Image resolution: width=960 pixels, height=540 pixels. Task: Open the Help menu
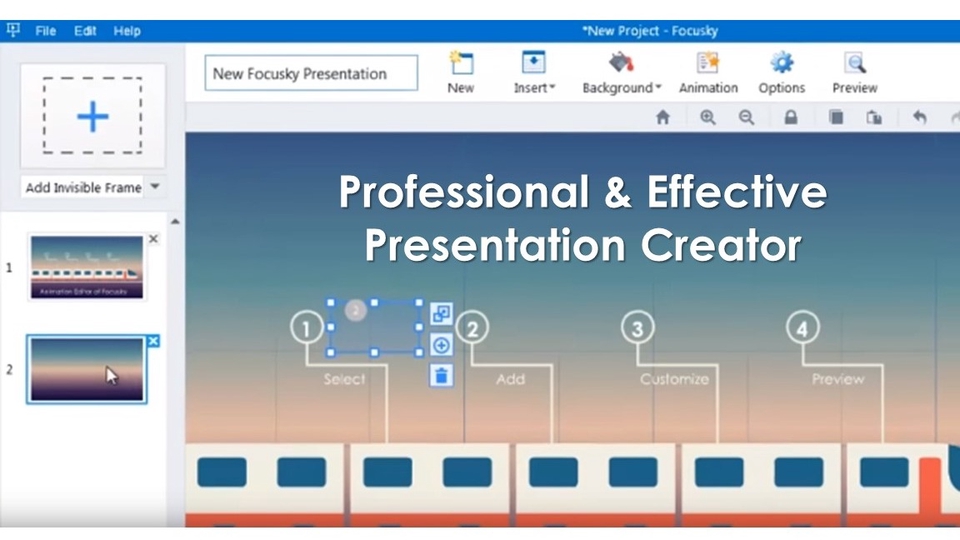click(x=127, y=31)
